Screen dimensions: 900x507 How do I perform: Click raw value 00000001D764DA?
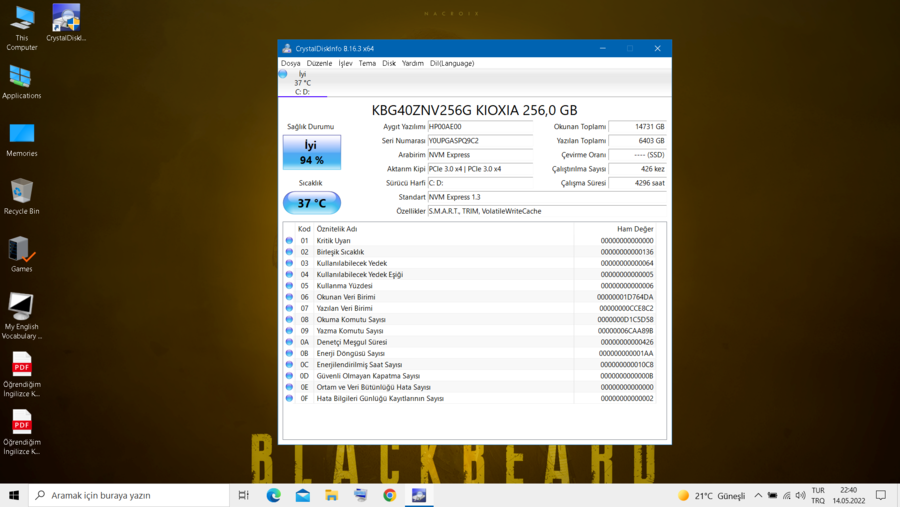(x=625, y=297)
